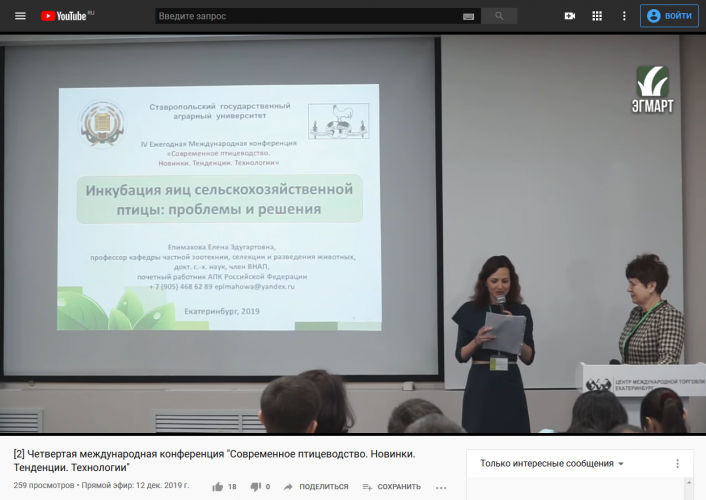Expand the Только интересные сообщения dropdown
The image size is (706, 500).
pyautogui.click(x=552, y=464)
